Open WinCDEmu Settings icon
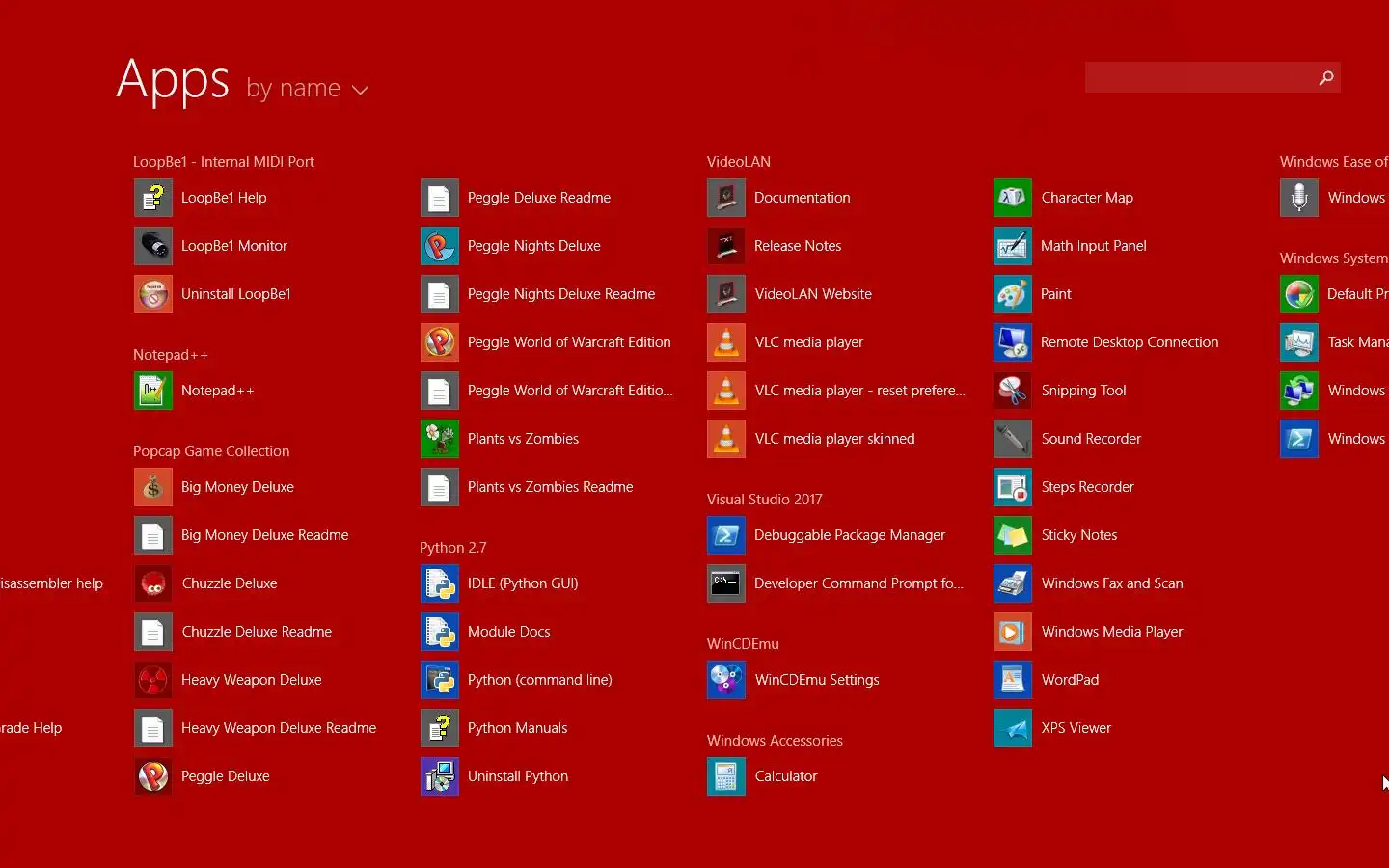Viewport: 1389px width, 868px height. [725, 680]
